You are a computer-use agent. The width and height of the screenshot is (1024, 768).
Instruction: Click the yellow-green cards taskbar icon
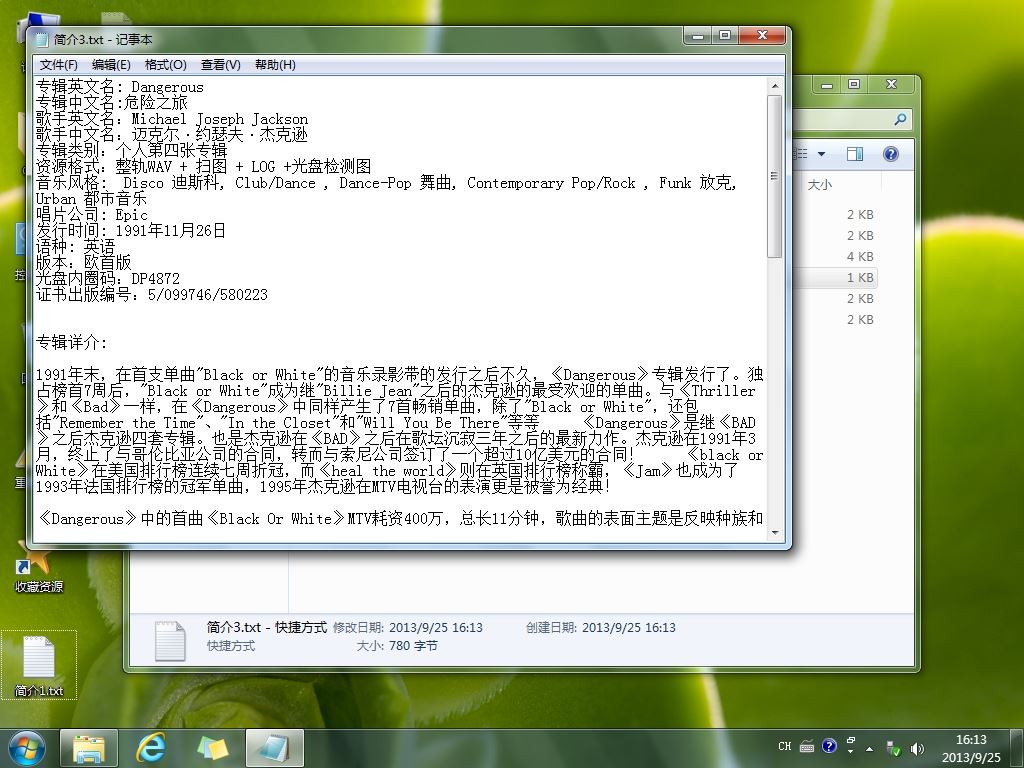pos(213,748)
